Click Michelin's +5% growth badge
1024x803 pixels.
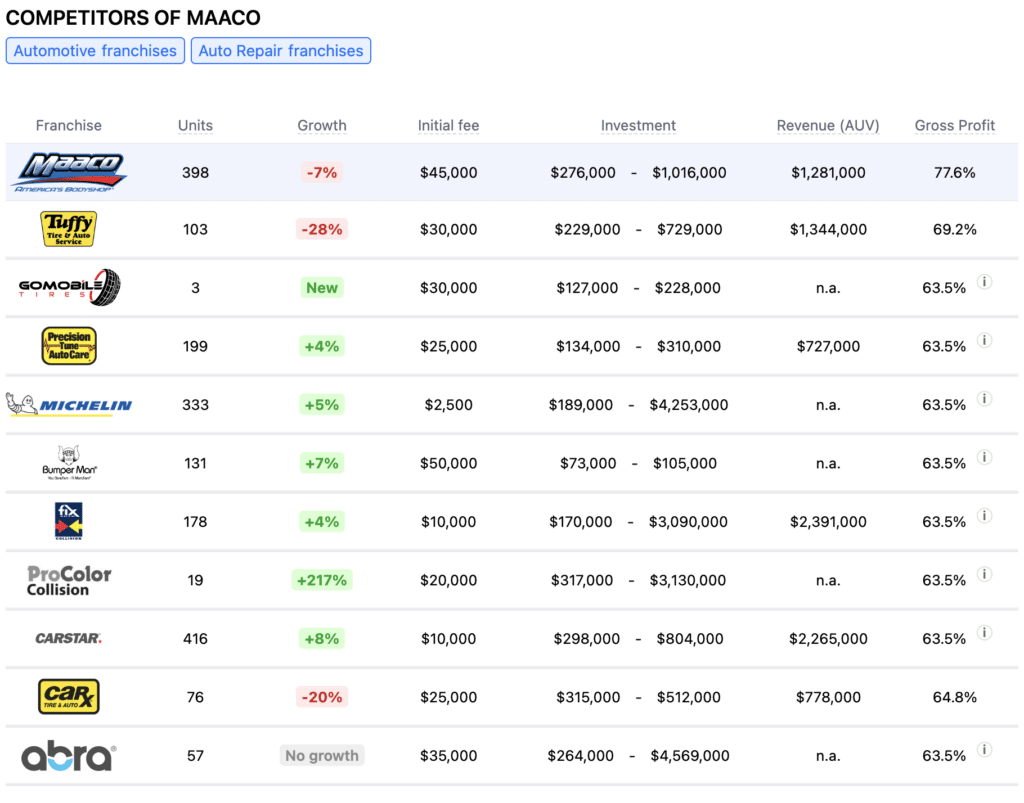pyautogui.click(x=322, y=405)
